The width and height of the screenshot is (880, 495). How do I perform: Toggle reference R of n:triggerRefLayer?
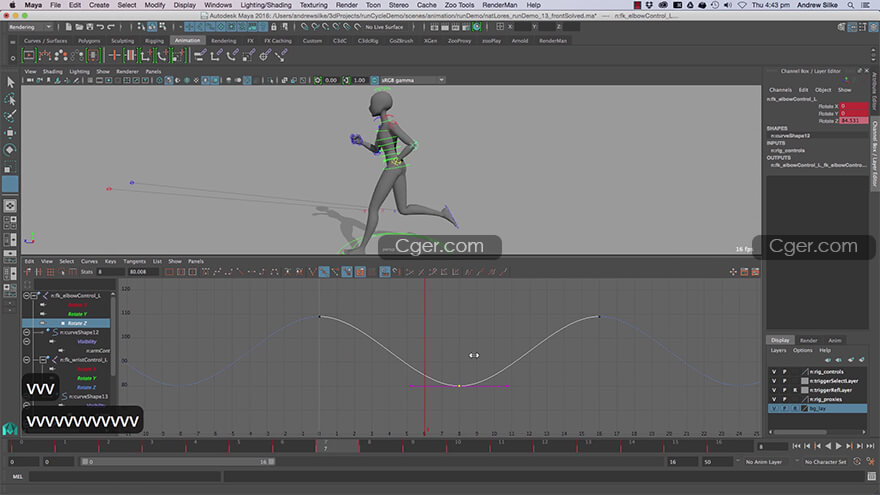pos(795,390)
